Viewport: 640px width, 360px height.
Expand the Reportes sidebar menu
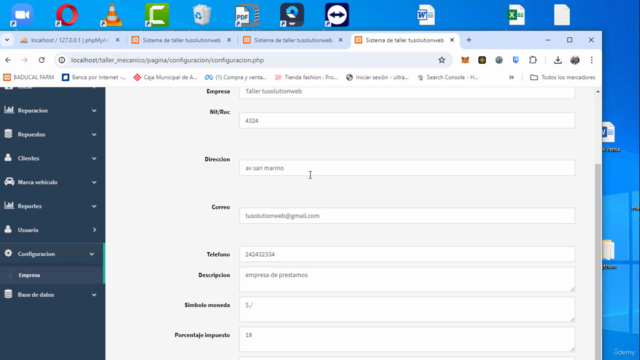pos(52,206)
